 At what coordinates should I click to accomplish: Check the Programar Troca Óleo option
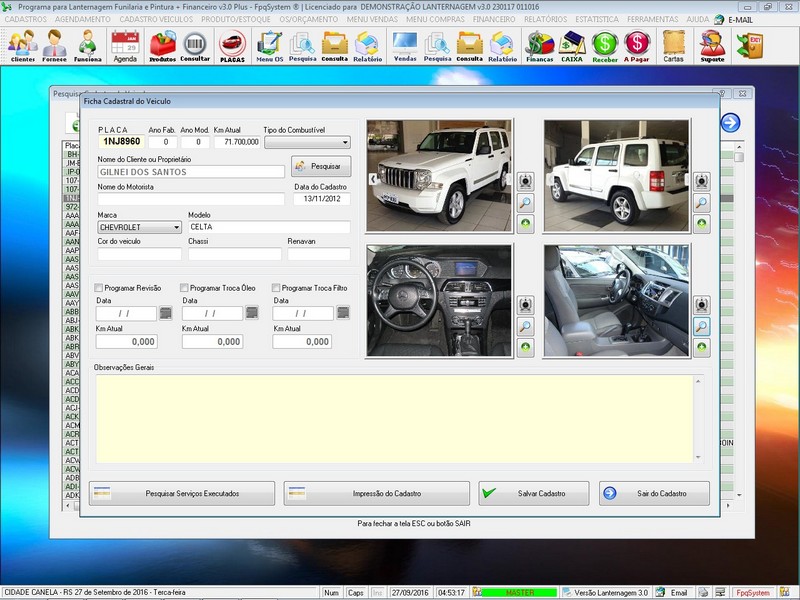click(x=185, y=288)
